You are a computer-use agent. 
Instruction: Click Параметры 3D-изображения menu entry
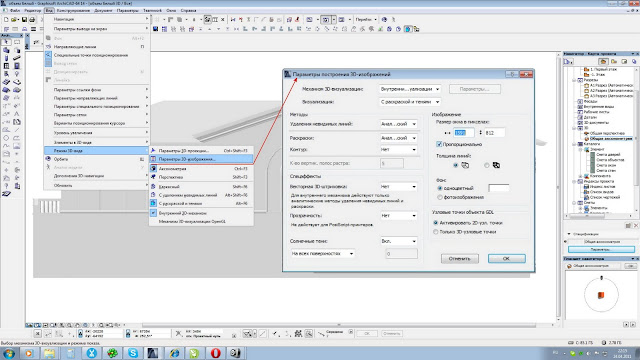[201, 159]
